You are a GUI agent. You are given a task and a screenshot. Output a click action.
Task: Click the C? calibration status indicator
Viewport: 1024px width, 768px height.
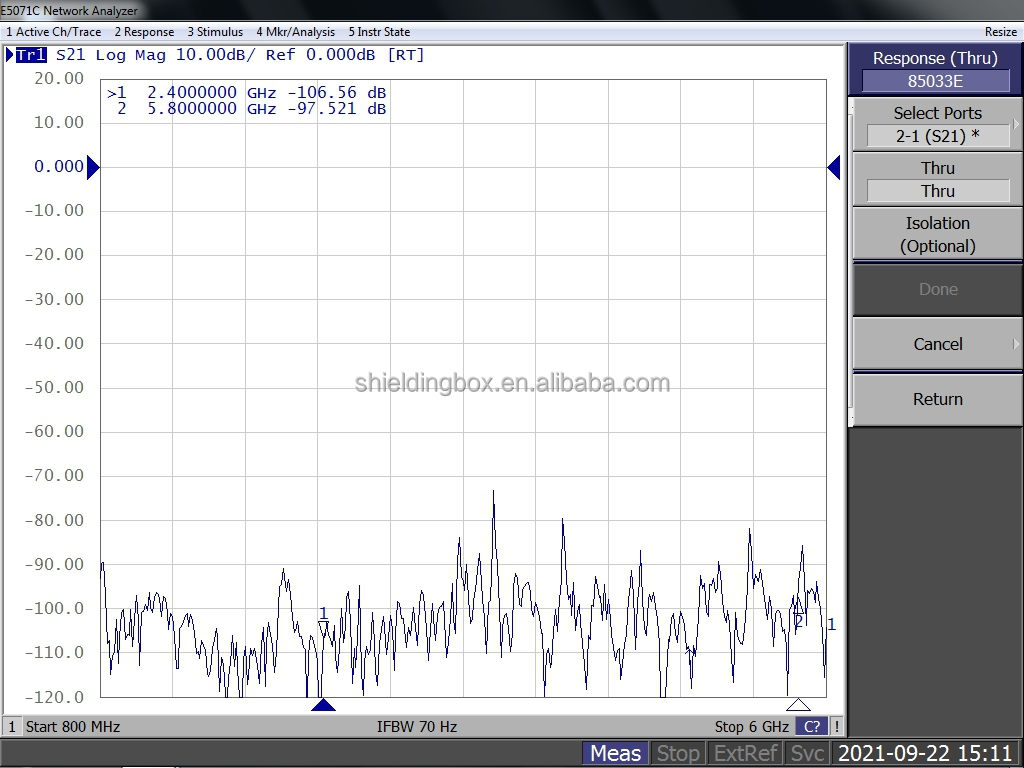coord(812,727)
